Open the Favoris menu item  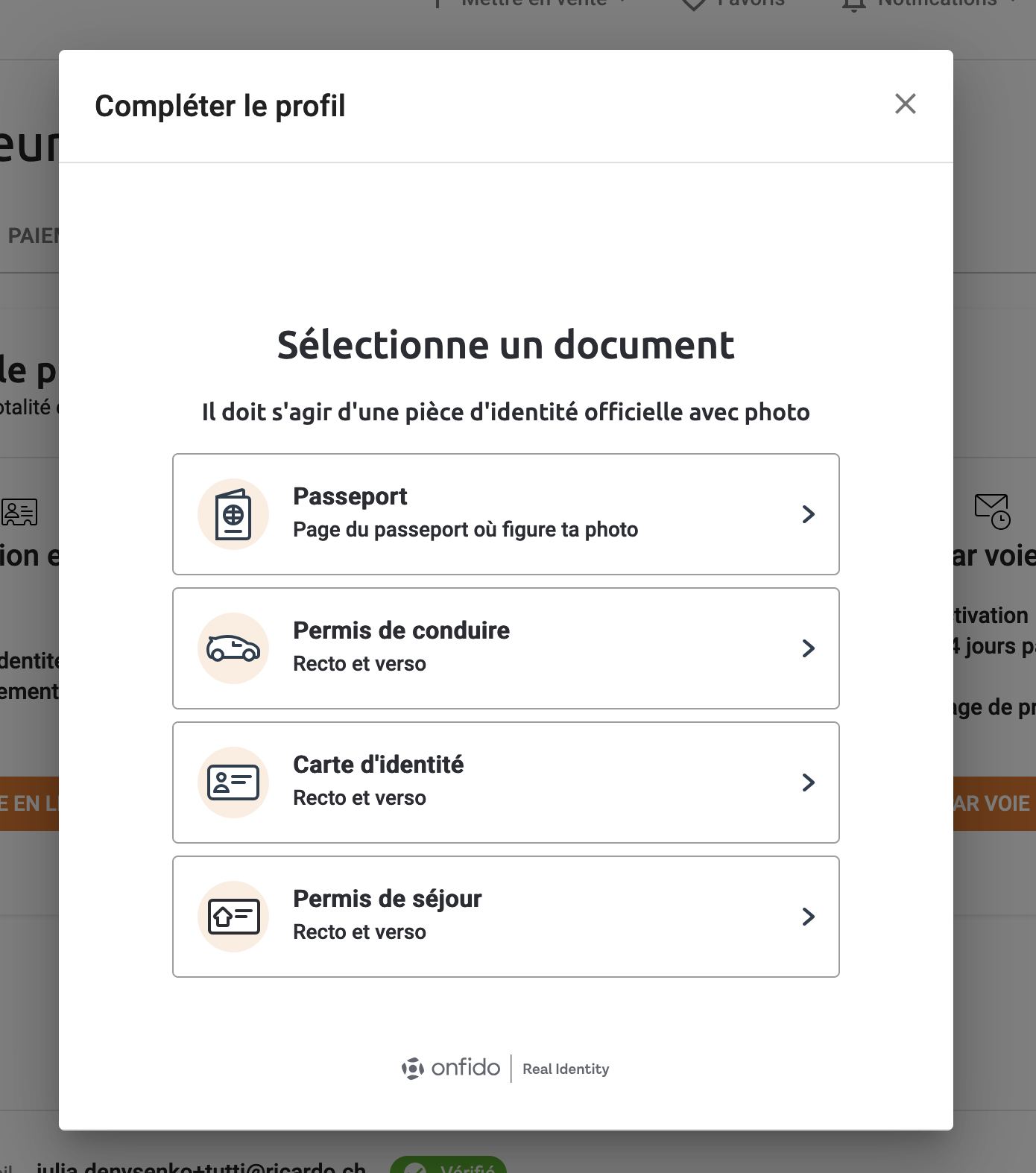pos(751,4)
